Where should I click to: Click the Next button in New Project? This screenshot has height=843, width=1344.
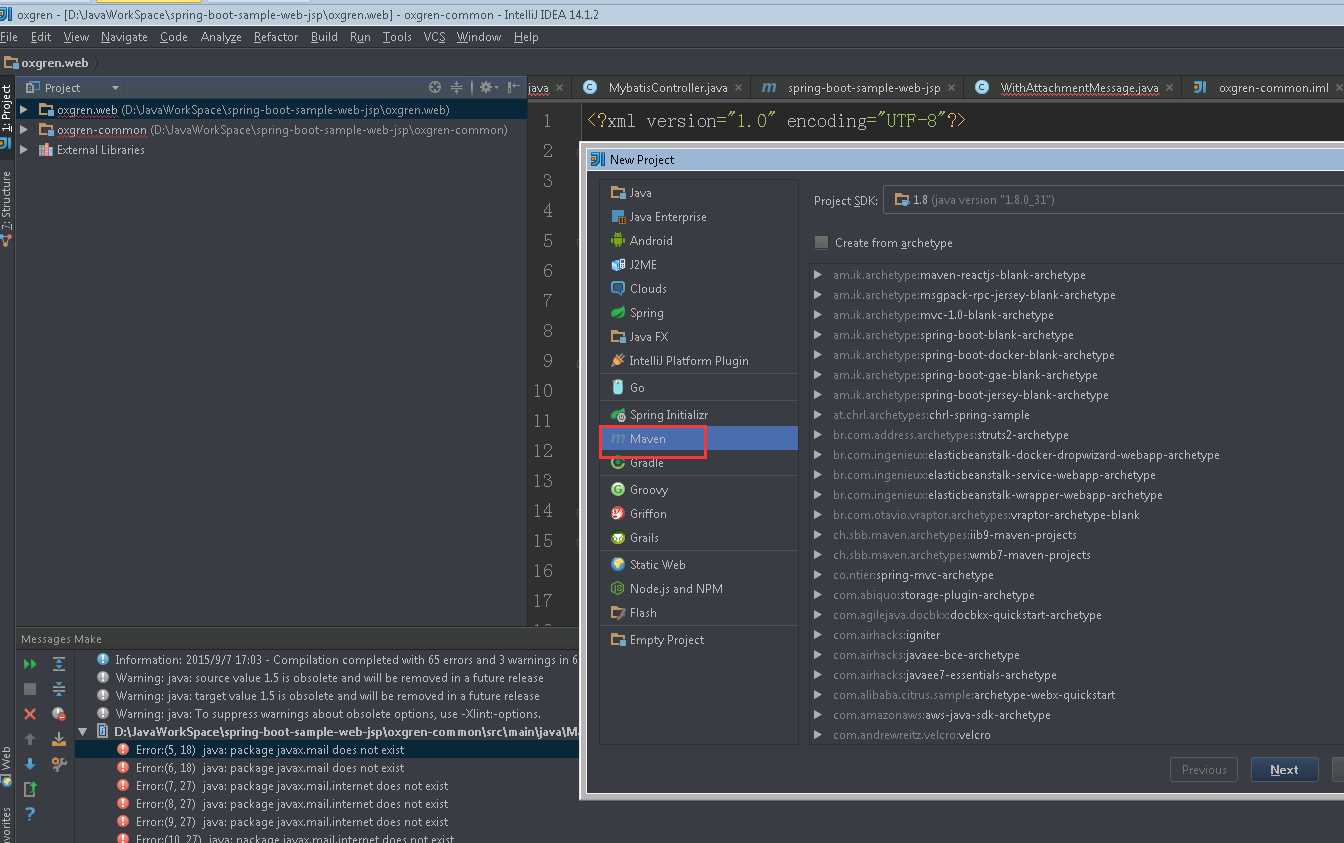[x=1284, y=770]
